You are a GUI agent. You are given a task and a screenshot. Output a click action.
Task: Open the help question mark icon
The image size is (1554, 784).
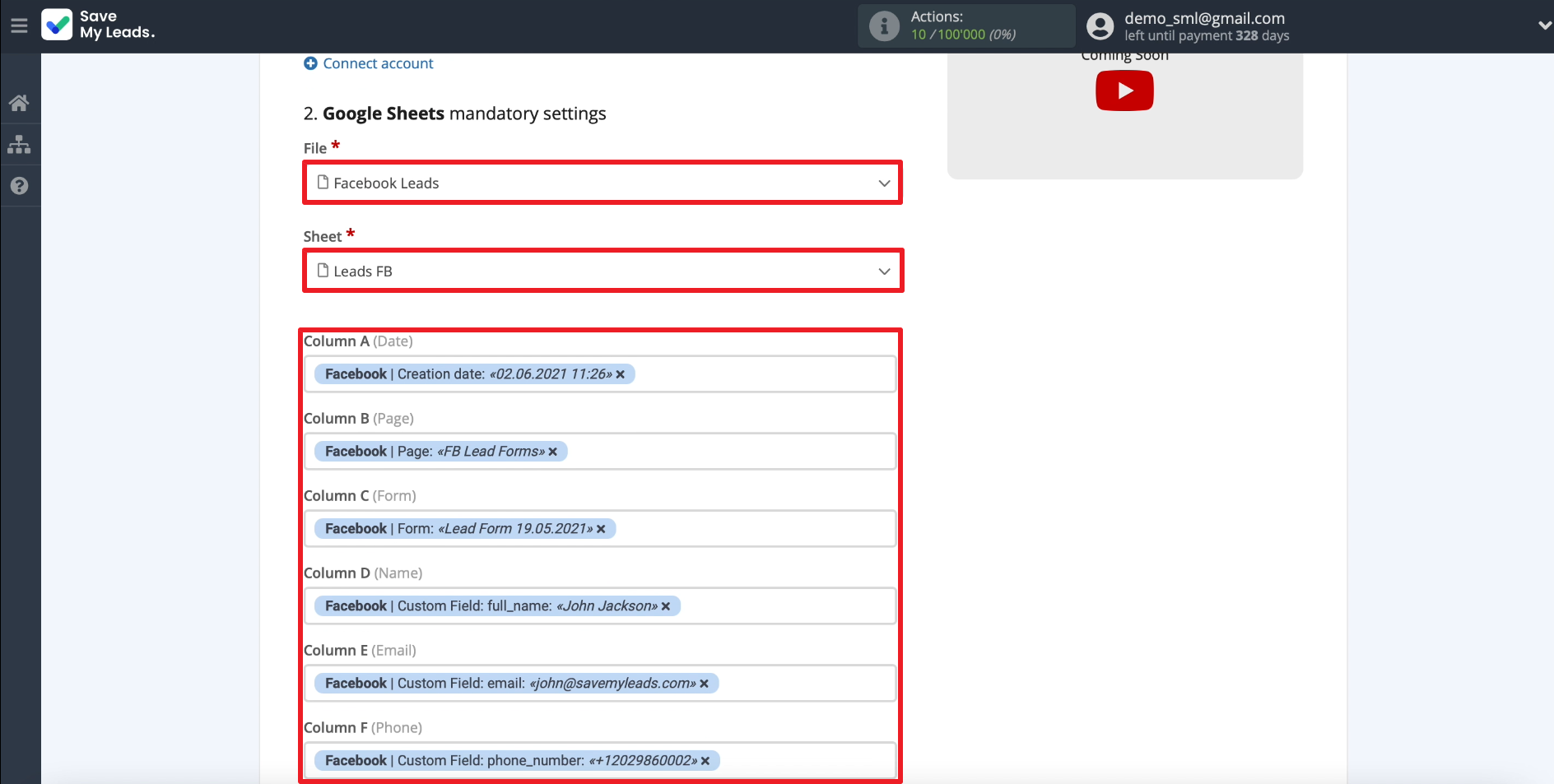[19, 186]
